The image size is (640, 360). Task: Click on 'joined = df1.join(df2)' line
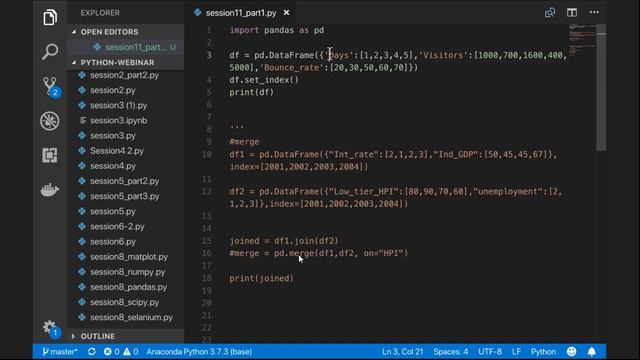(x=284, y=241)
